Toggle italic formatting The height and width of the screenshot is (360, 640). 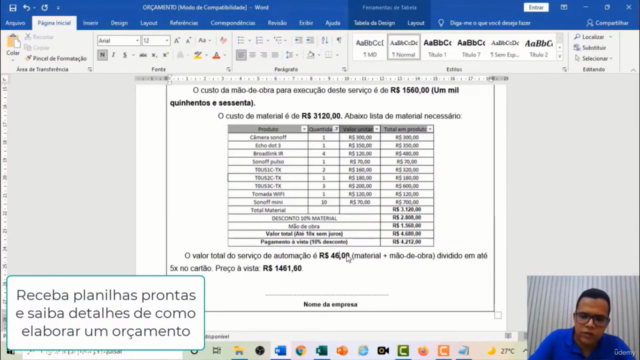(x=113, y=55)
